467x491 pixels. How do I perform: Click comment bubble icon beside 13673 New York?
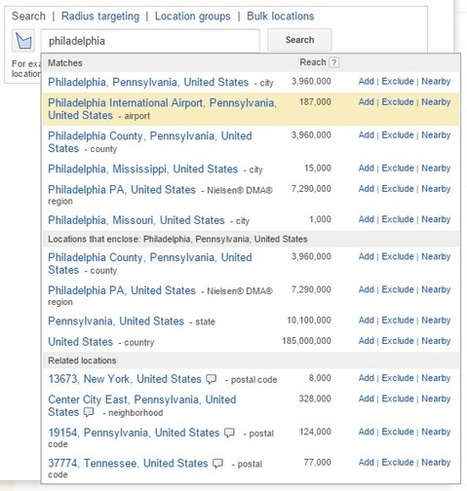pos(211,379)
